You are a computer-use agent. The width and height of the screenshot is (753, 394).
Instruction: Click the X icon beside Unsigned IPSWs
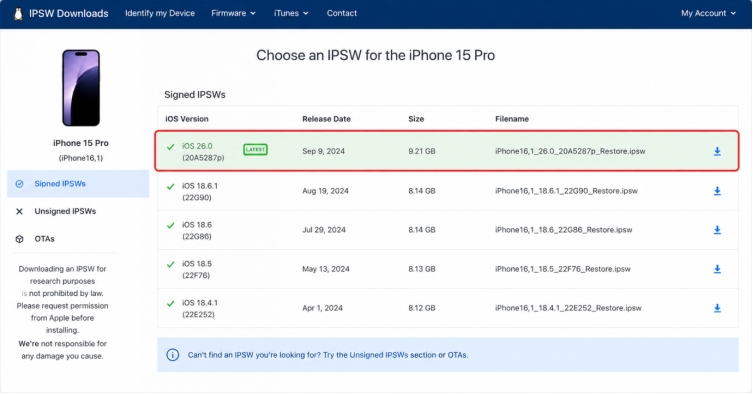19,211
